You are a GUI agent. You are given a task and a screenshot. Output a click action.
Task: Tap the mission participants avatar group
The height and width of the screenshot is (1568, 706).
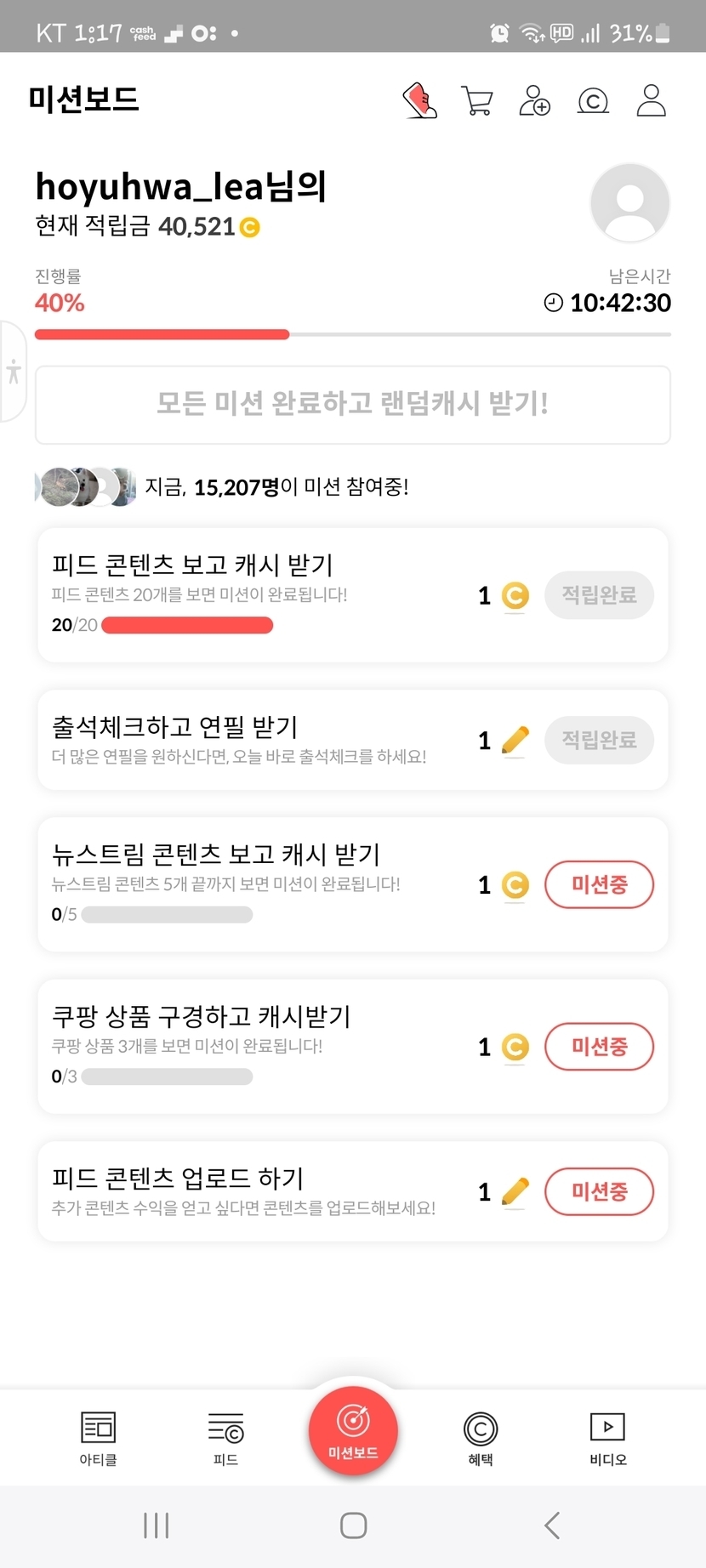point(85,487)
